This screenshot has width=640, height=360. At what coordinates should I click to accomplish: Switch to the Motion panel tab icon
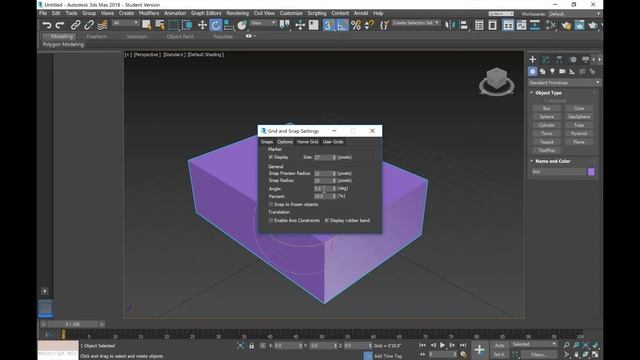coord(573,60)
